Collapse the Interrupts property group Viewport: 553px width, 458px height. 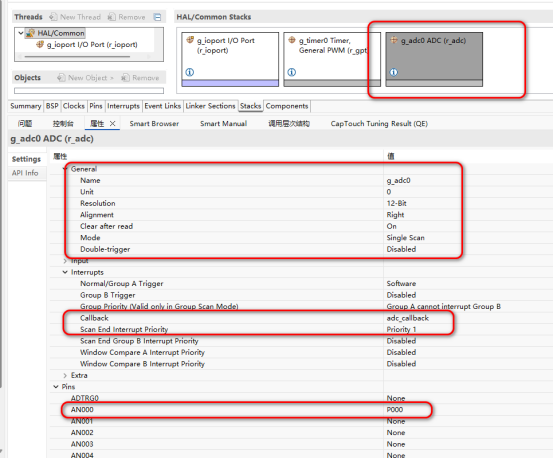point(65,272)
